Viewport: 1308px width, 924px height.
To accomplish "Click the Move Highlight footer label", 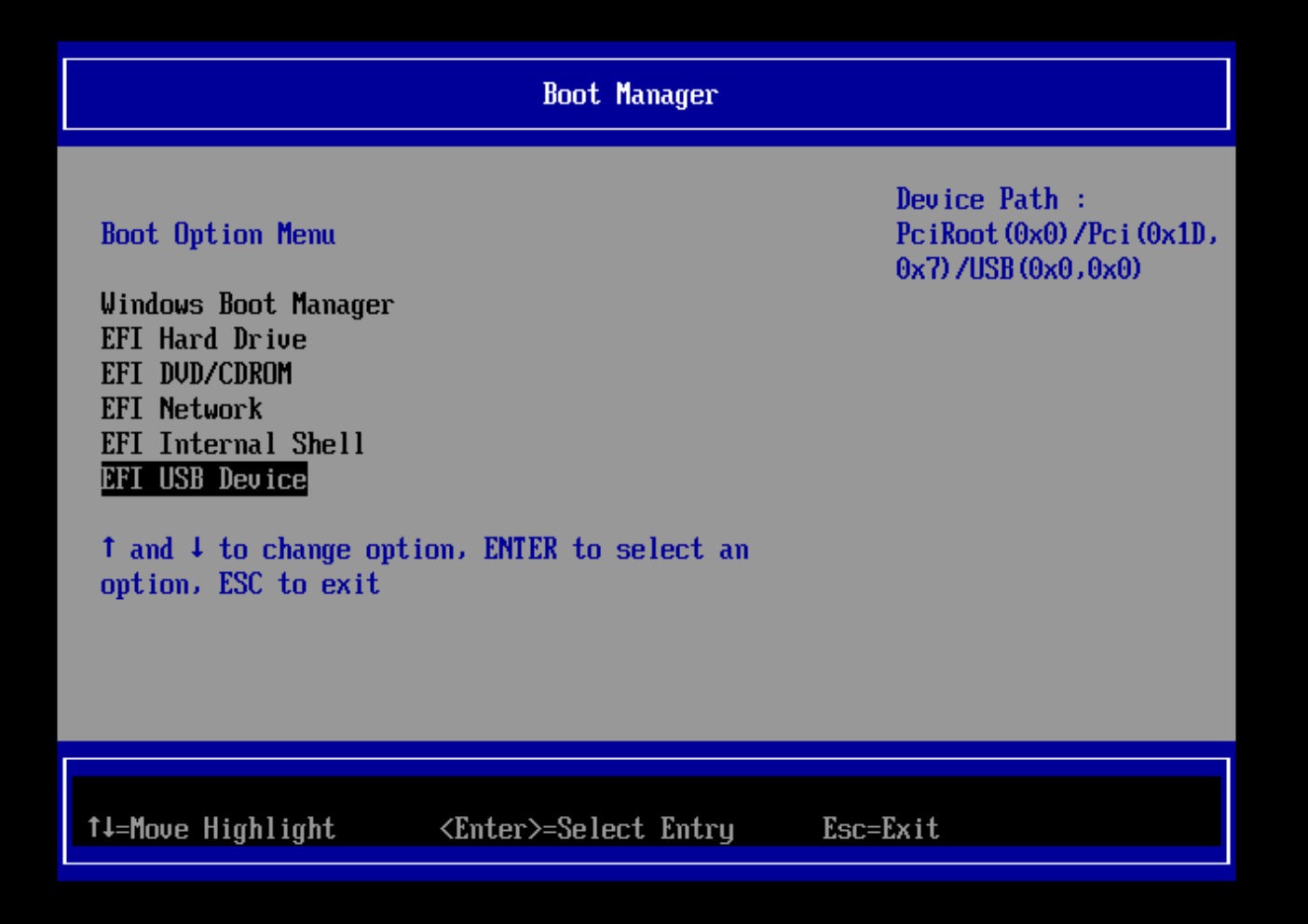I will (232, 828).
